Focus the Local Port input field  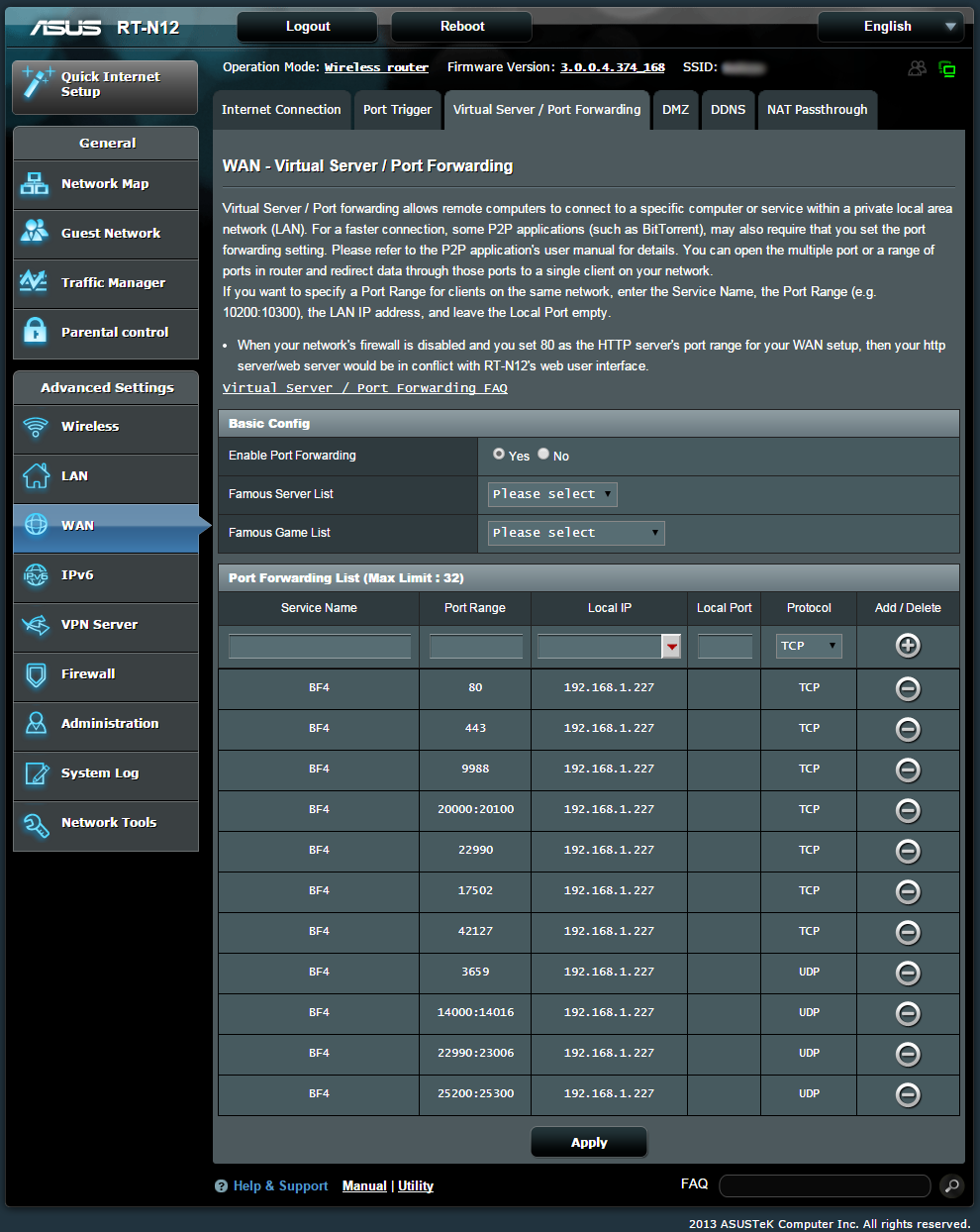(x=726, y=647)
